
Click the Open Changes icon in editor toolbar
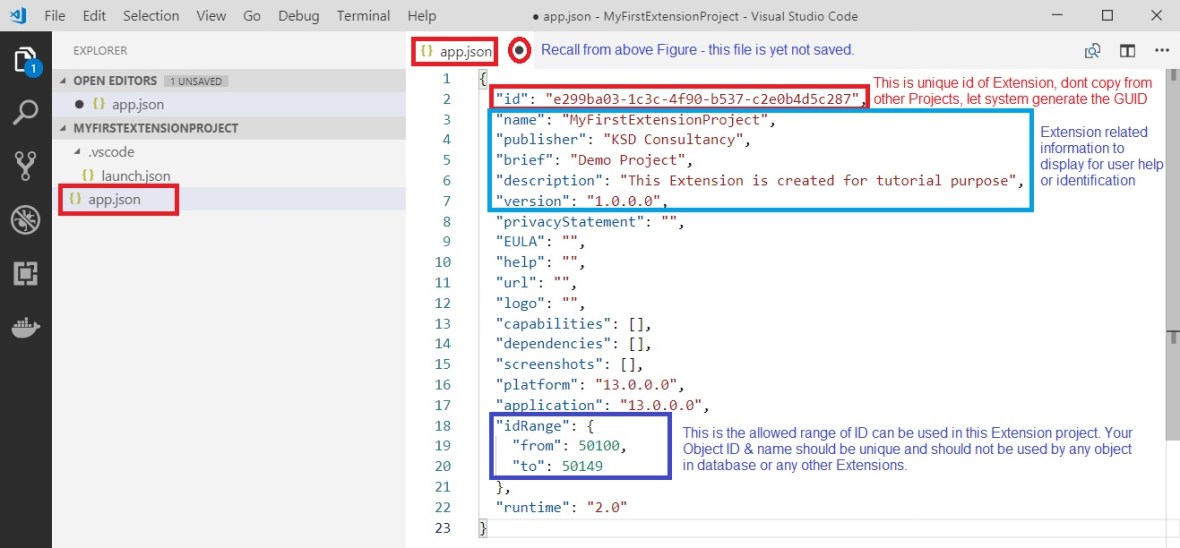[1093, 51]
